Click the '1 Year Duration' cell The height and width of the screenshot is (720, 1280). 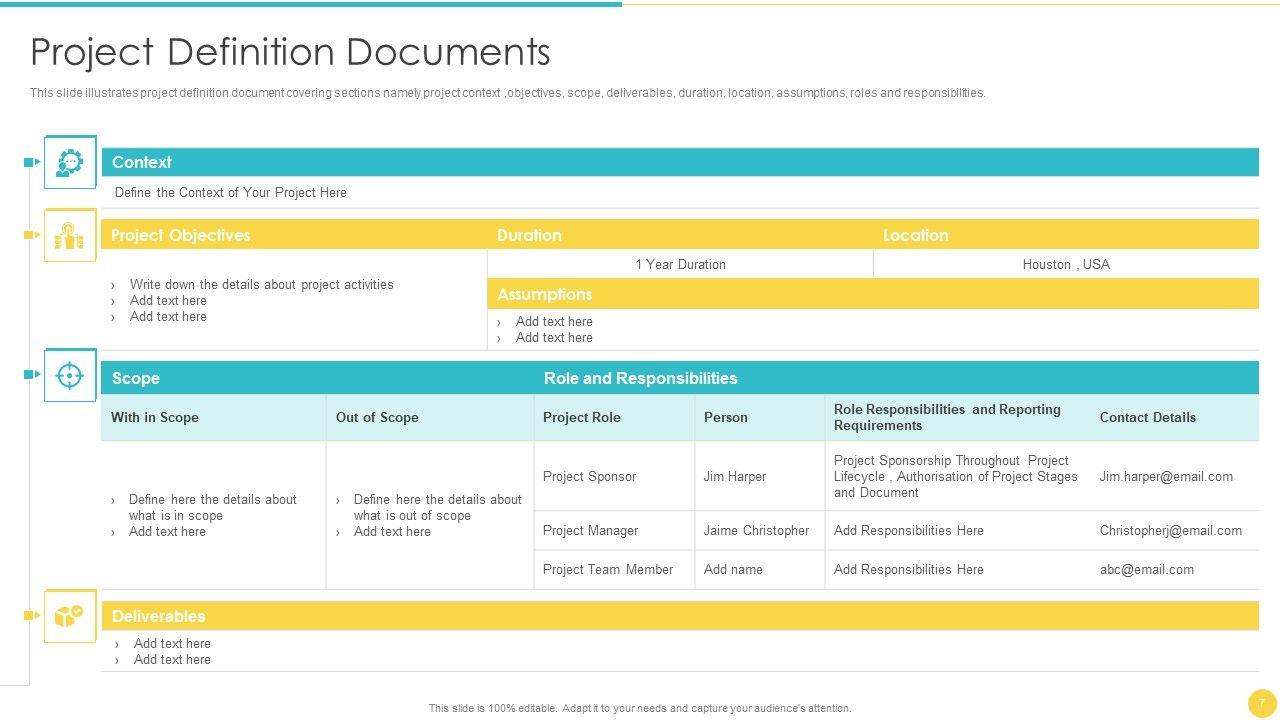click(x=680, y=265)
